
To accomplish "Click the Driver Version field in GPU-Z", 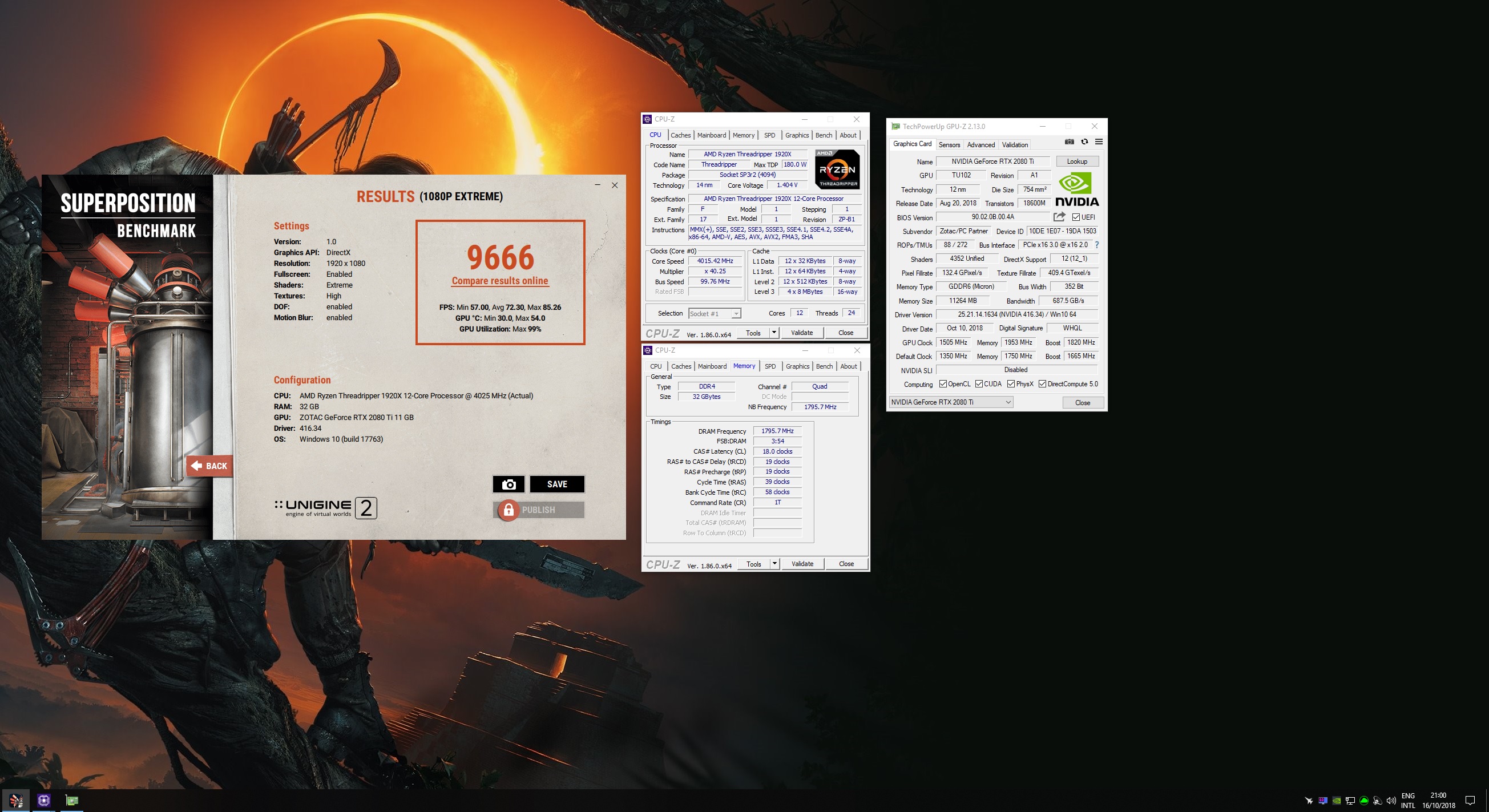I will pos(1017,314).
